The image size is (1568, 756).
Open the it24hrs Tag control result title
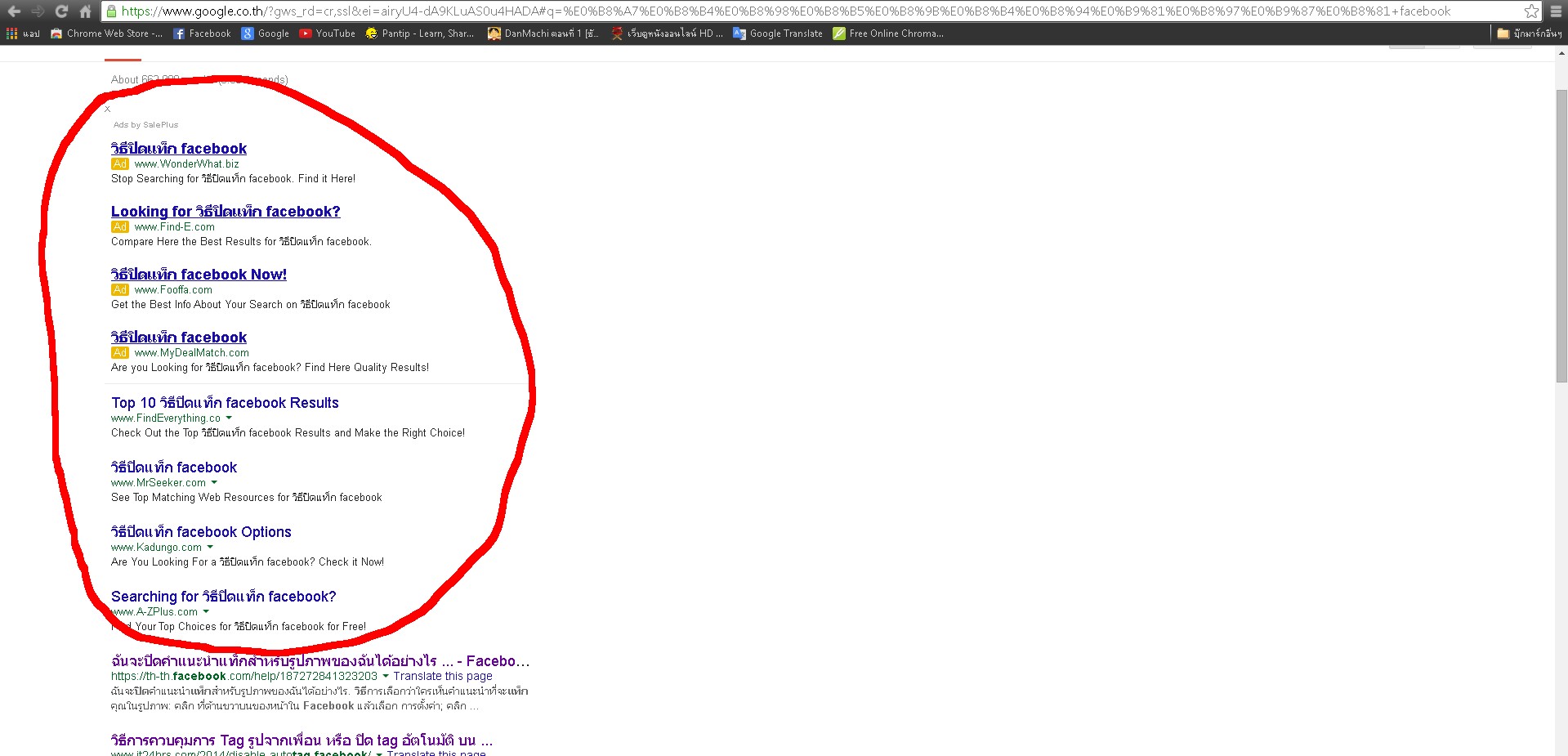click(302, 740)
